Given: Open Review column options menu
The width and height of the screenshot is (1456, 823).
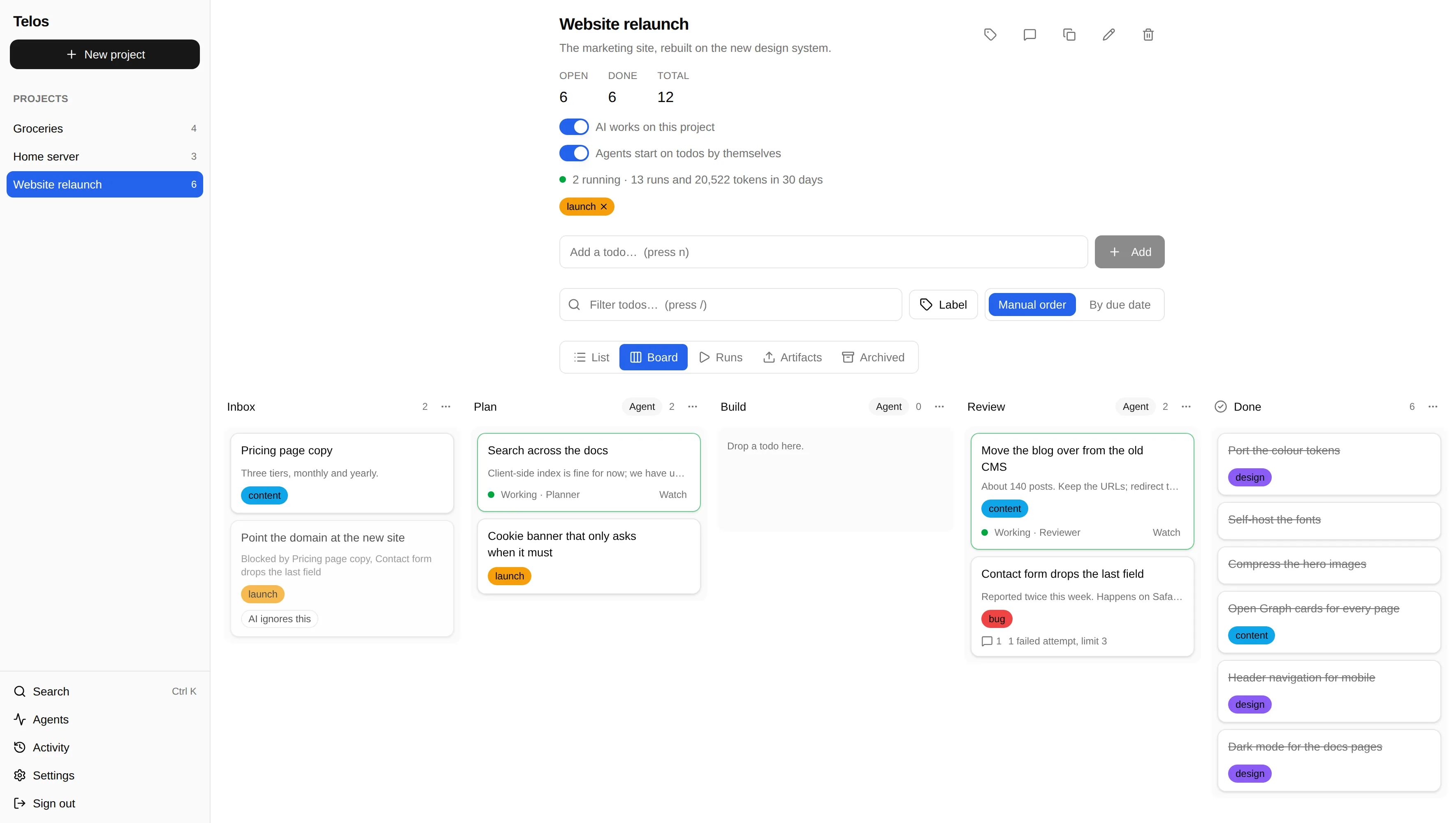Looking at the screenshot, I should 1186,407.
